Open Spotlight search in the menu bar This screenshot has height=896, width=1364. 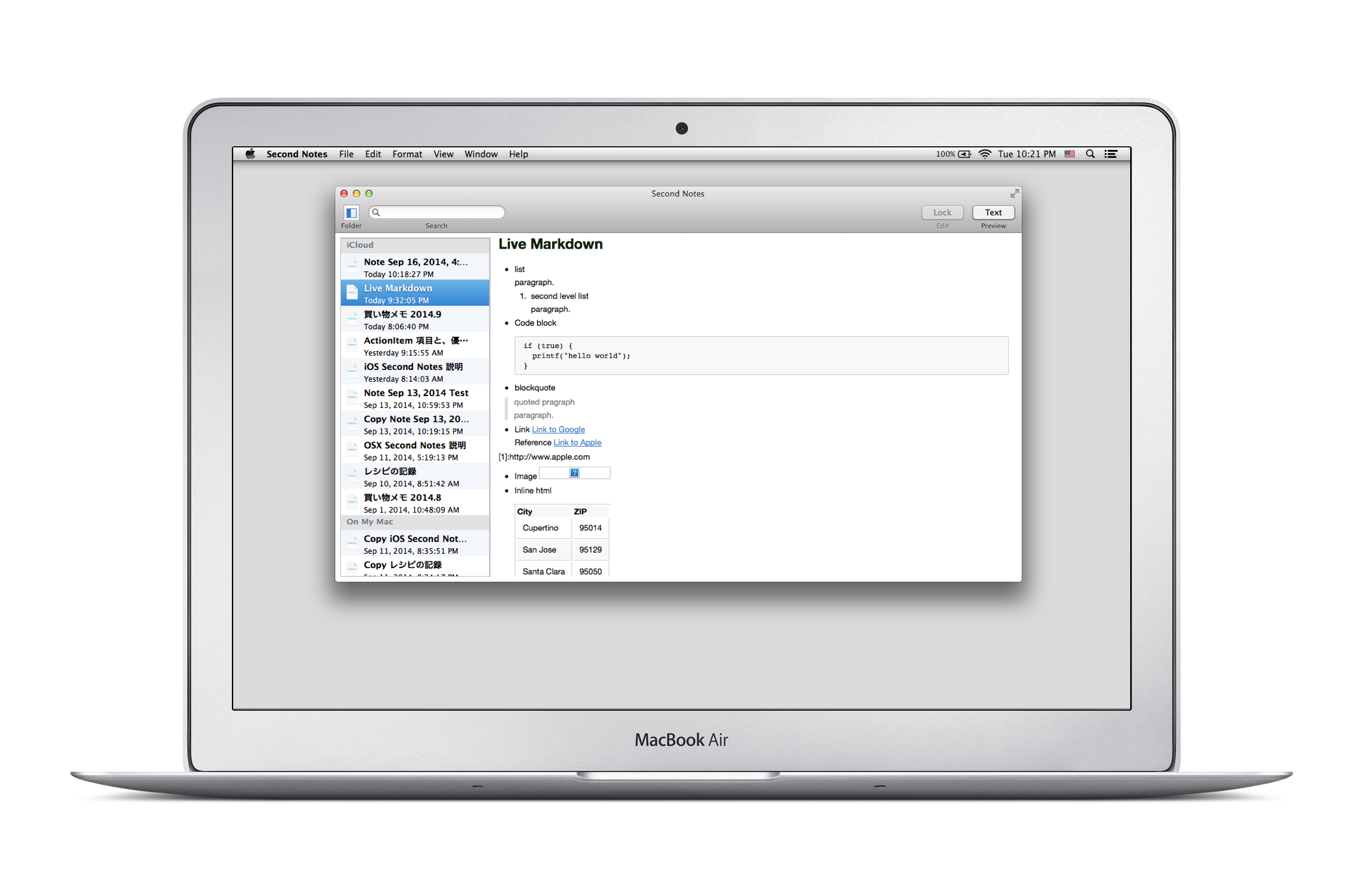(x=1091, y=154)
